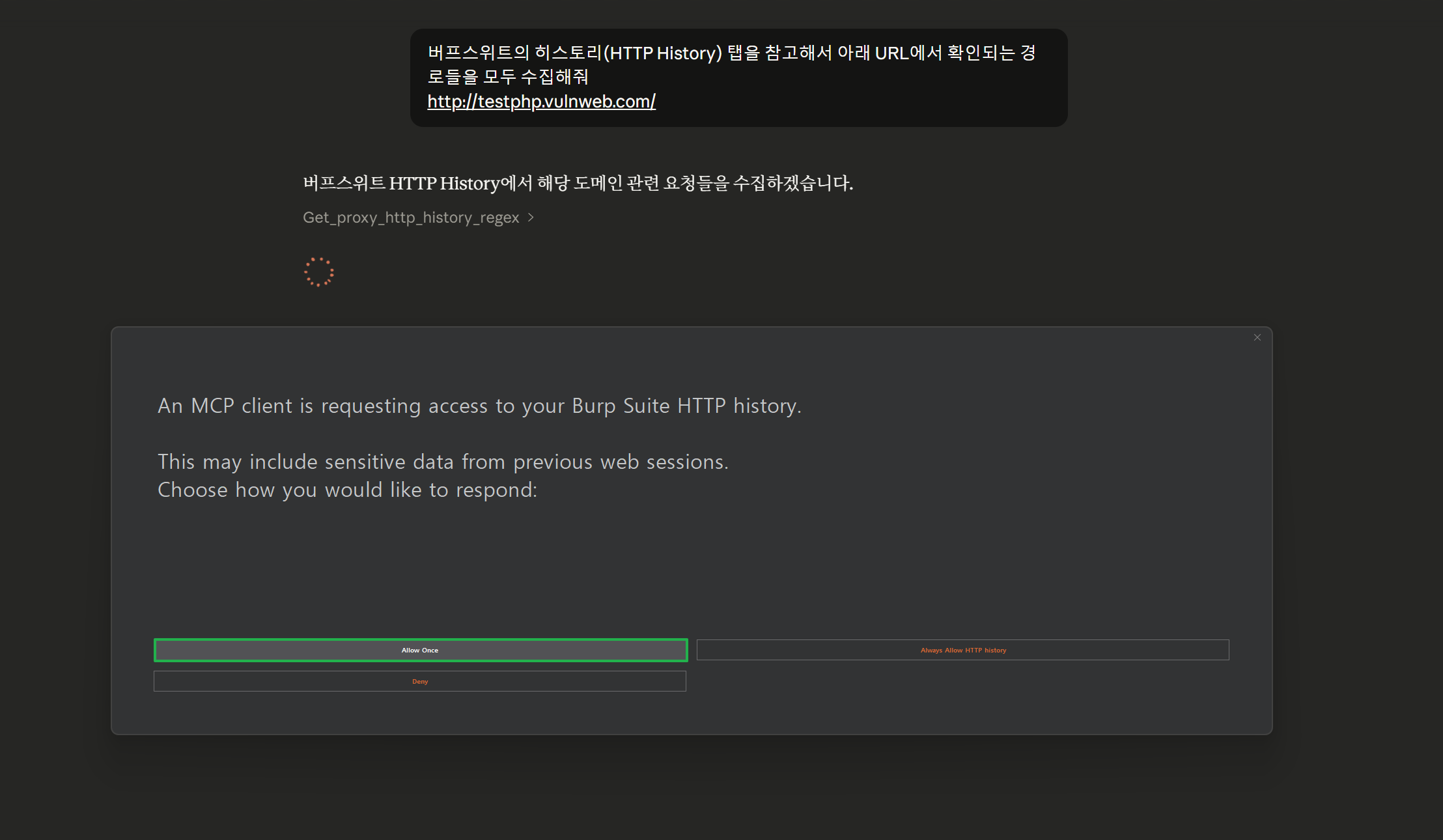Close the permission dialog with the X icon

[x=1257, y=337]
